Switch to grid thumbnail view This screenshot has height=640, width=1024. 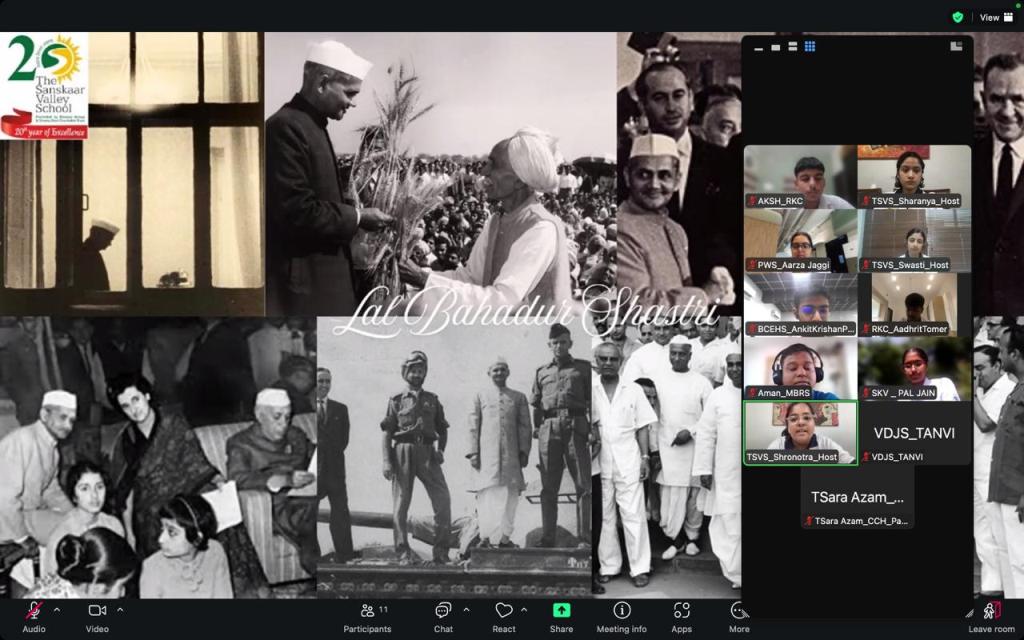pos(810,46)
